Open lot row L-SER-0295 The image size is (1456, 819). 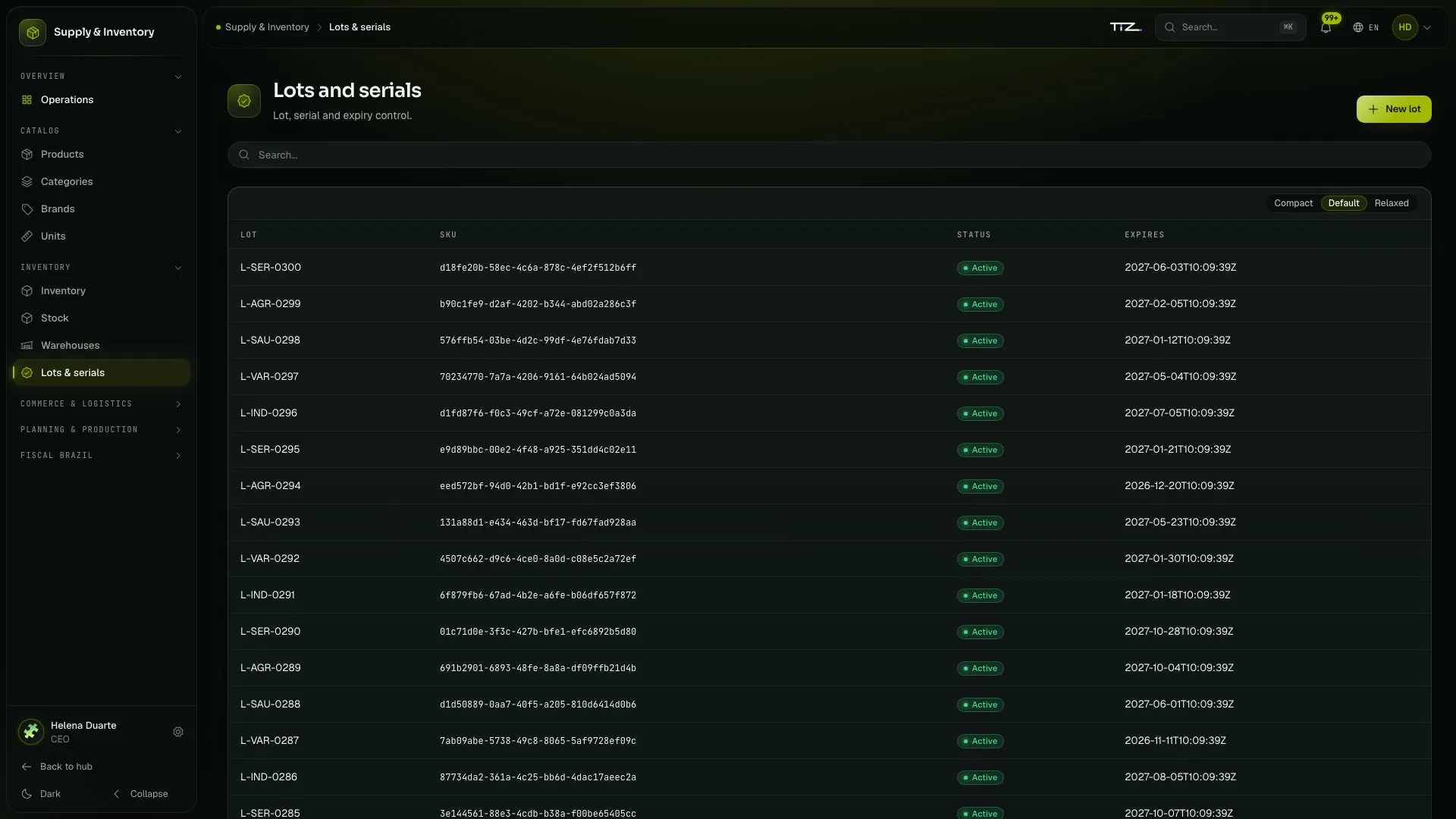[x=829, y=450]
